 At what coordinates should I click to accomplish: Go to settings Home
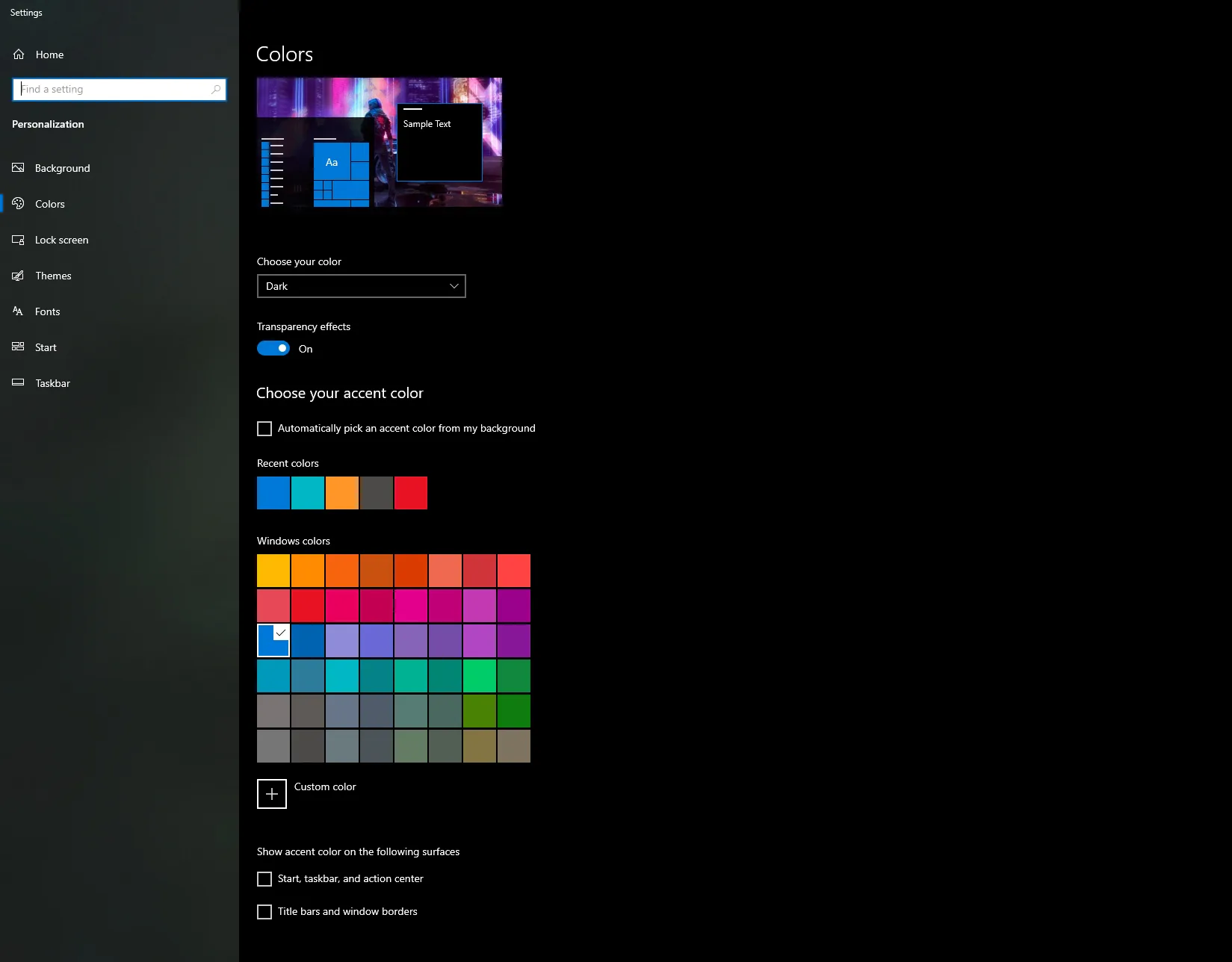pos(120,55)
